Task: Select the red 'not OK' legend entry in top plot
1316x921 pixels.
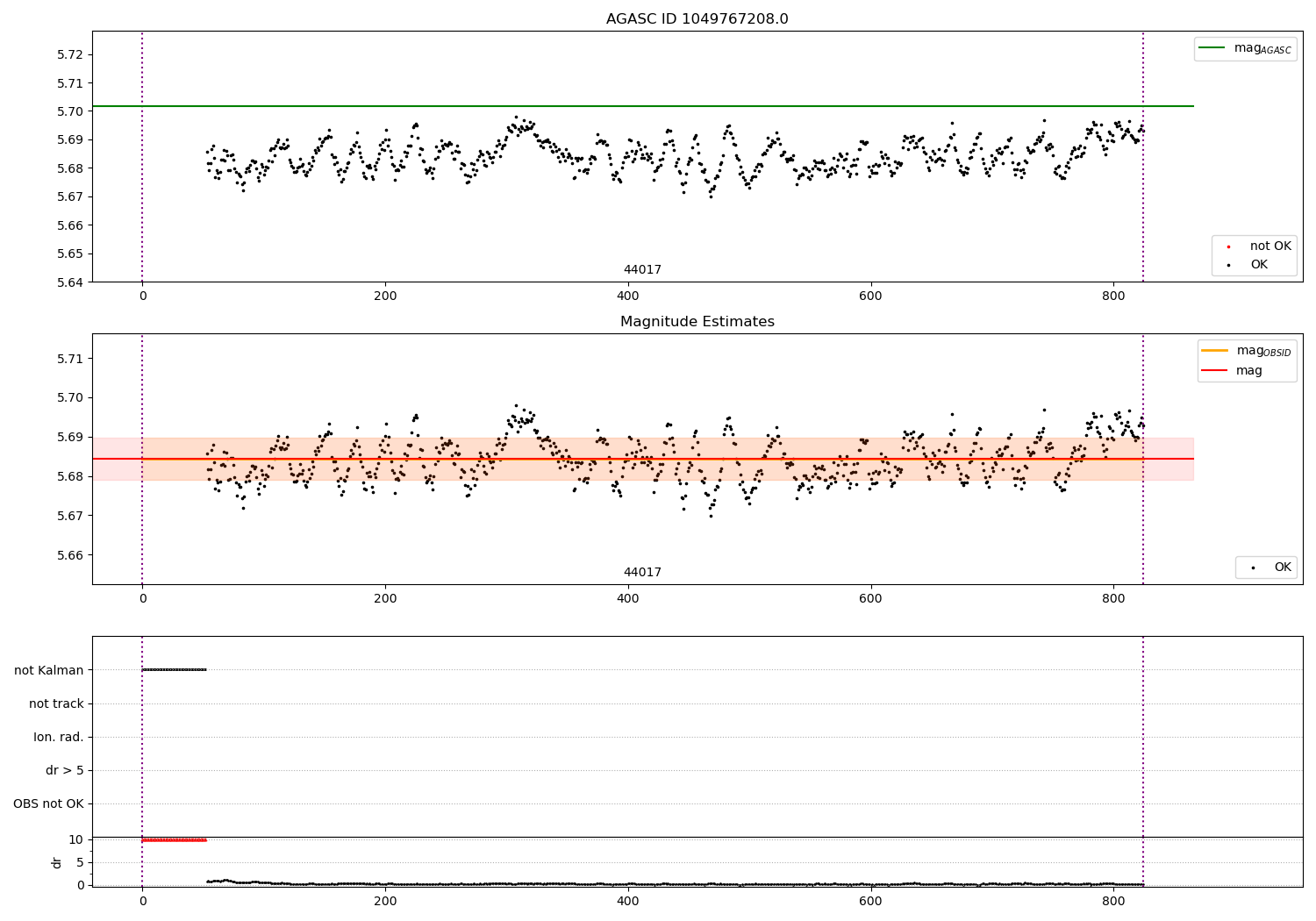Action: point(1259,246)
